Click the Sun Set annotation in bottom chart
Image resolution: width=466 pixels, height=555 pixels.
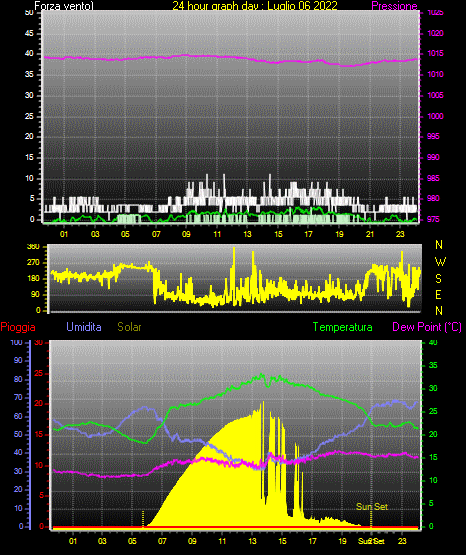(372, 507)
